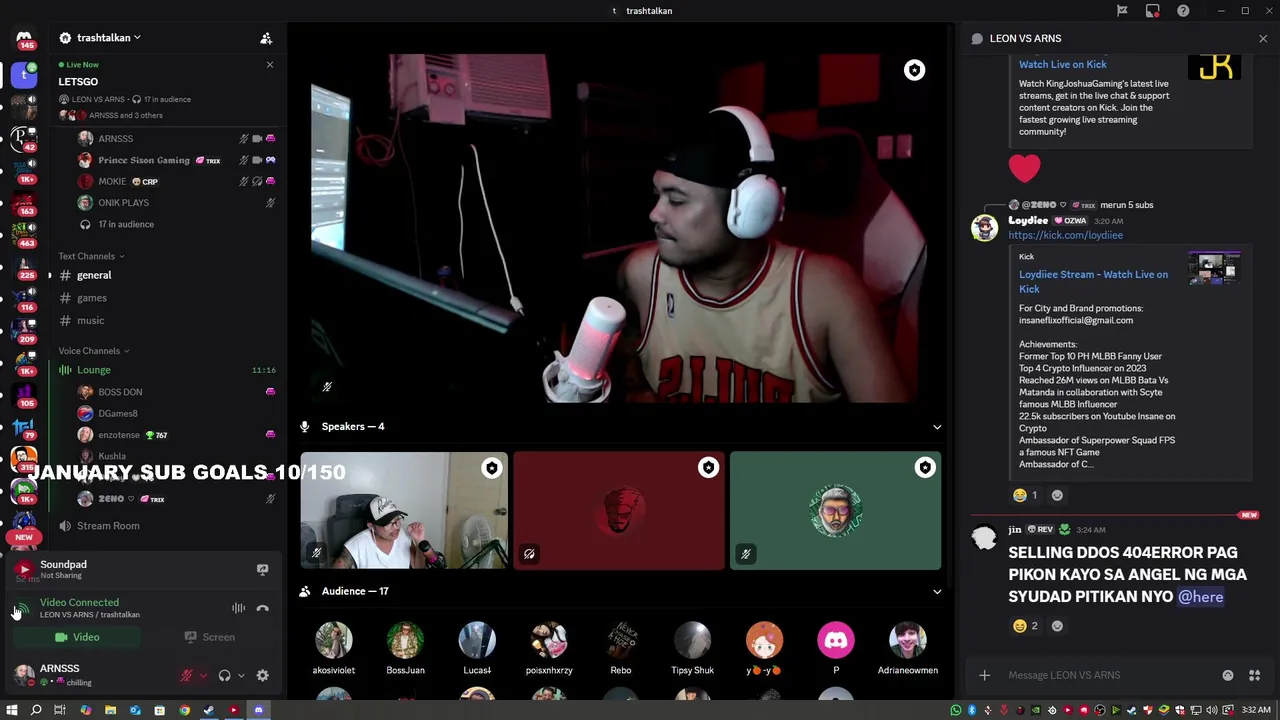
Task: Open BossJuan audience member avatar
Action: [405, 641]
